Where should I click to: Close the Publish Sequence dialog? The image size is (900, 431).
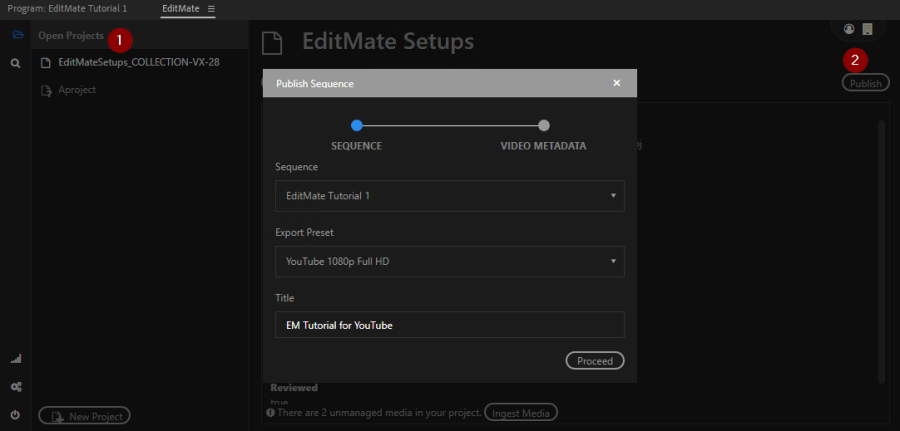point(616,83)
